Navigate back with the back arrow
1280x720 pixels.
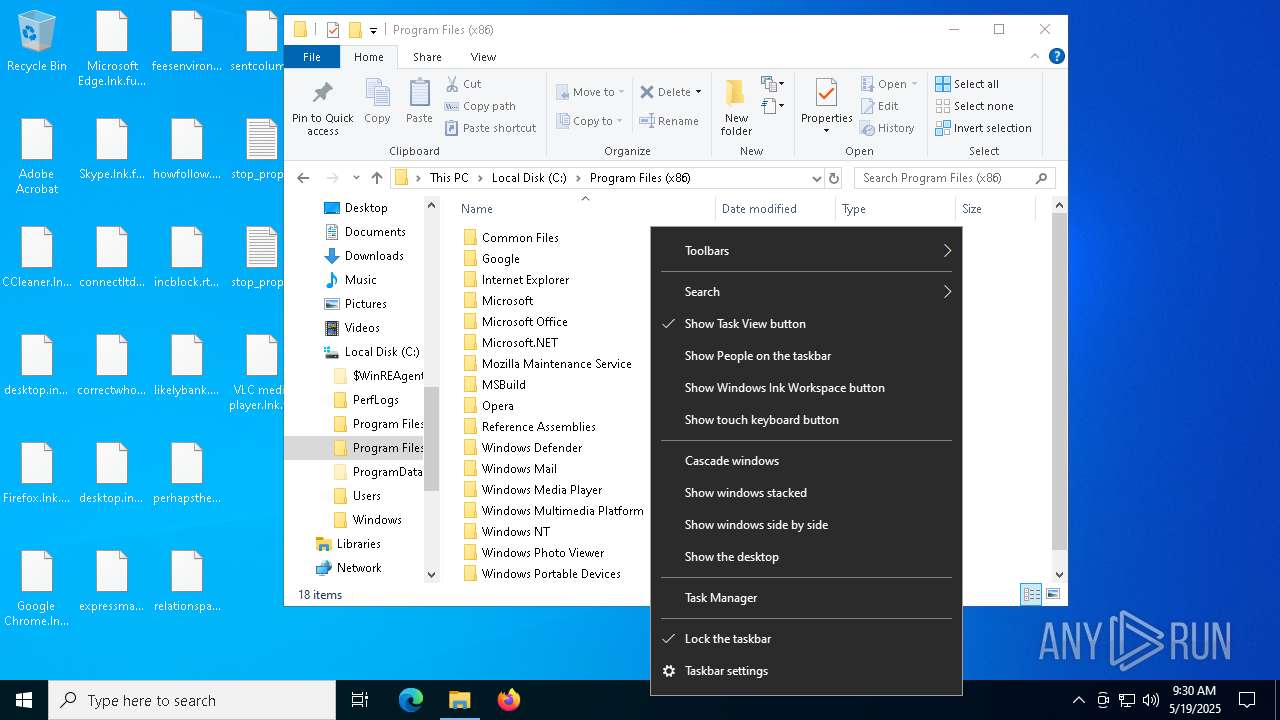click(x=304, y=178)
